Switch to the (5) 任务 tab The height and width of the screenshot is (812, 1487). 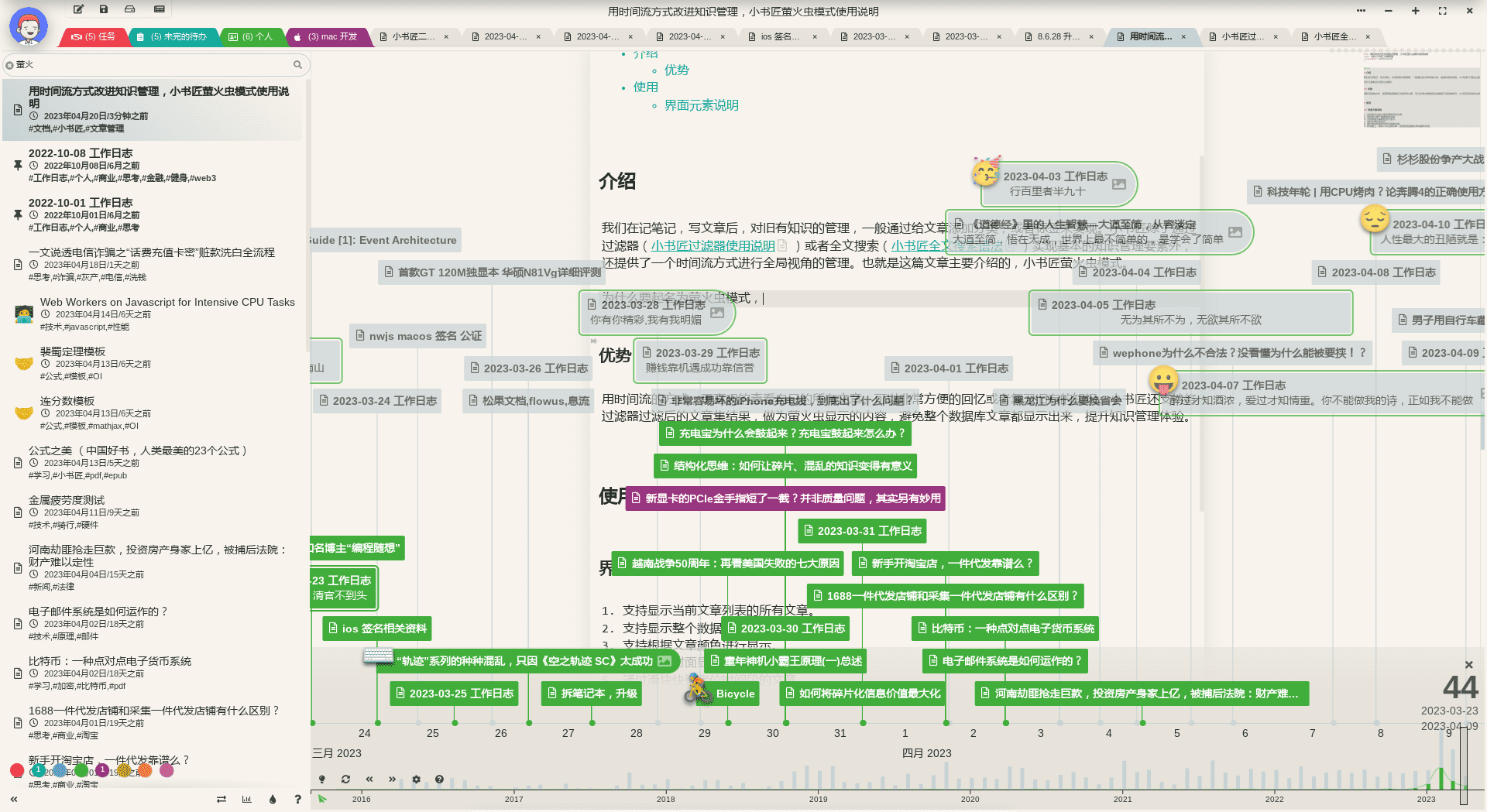[93, 36]
